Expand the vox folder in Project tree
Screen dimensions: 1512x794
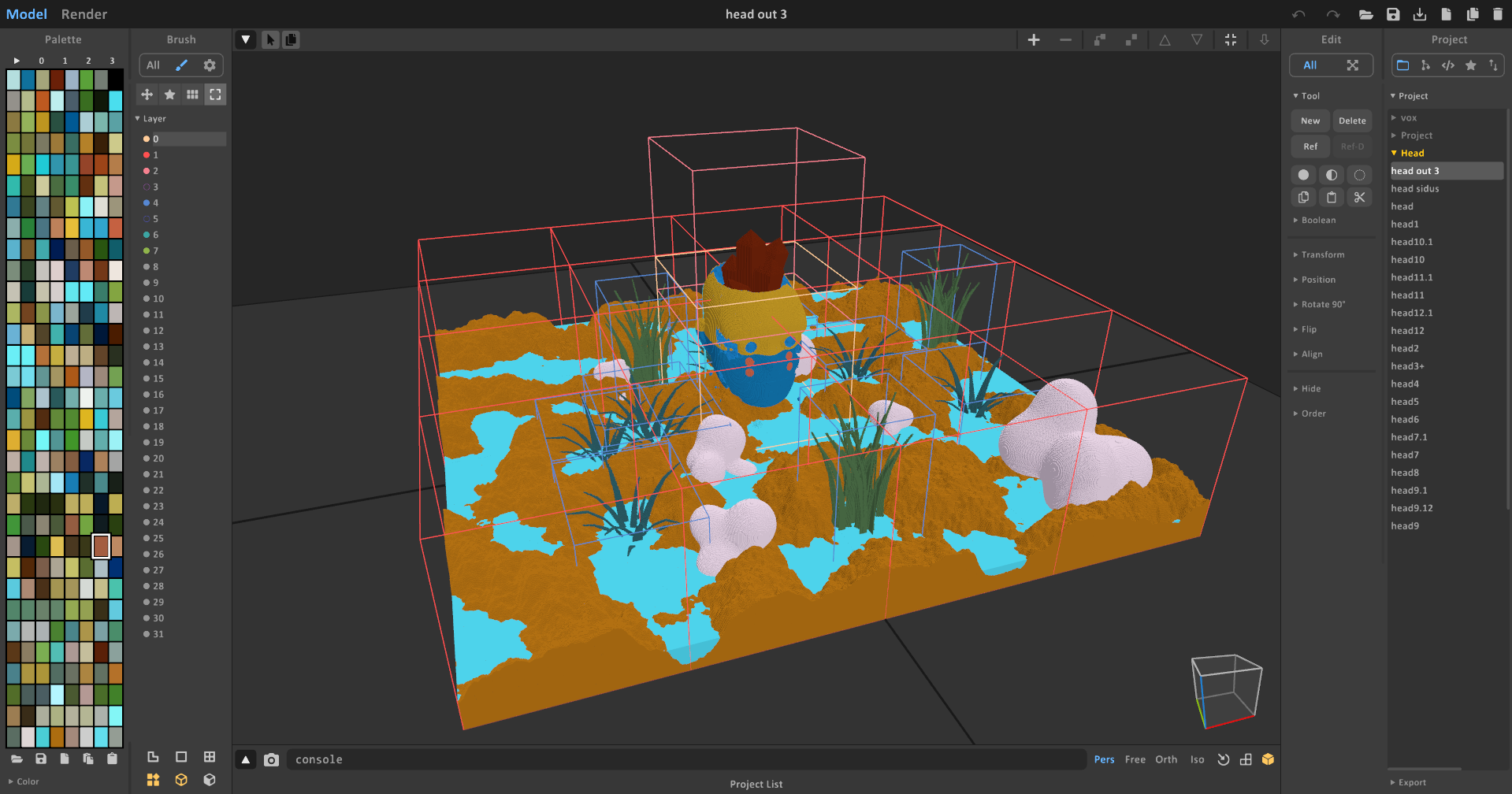[x=1408, y=118]
